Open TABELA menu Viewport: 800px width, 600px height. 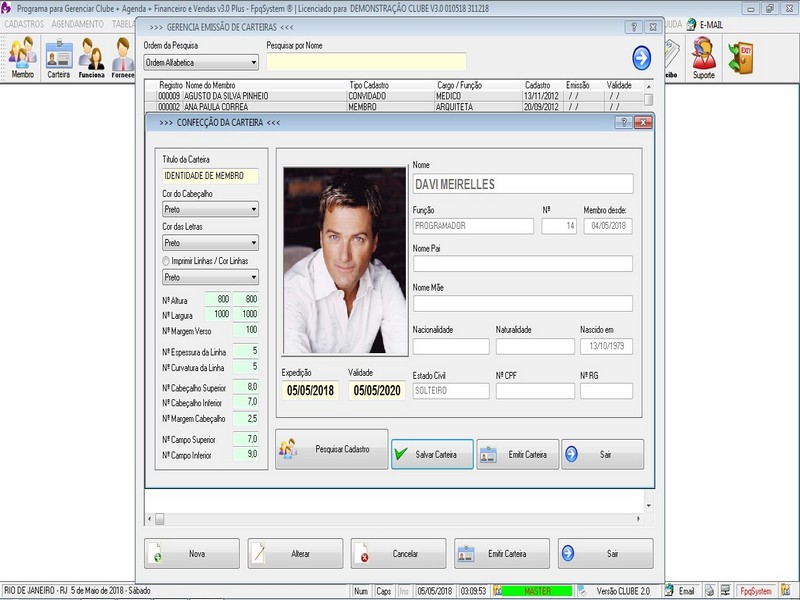[123, 24]
